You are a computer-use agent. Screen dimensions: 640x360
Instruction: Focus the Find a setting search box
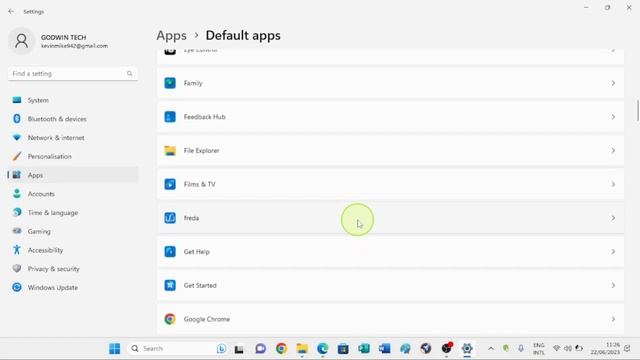[73, 73]
